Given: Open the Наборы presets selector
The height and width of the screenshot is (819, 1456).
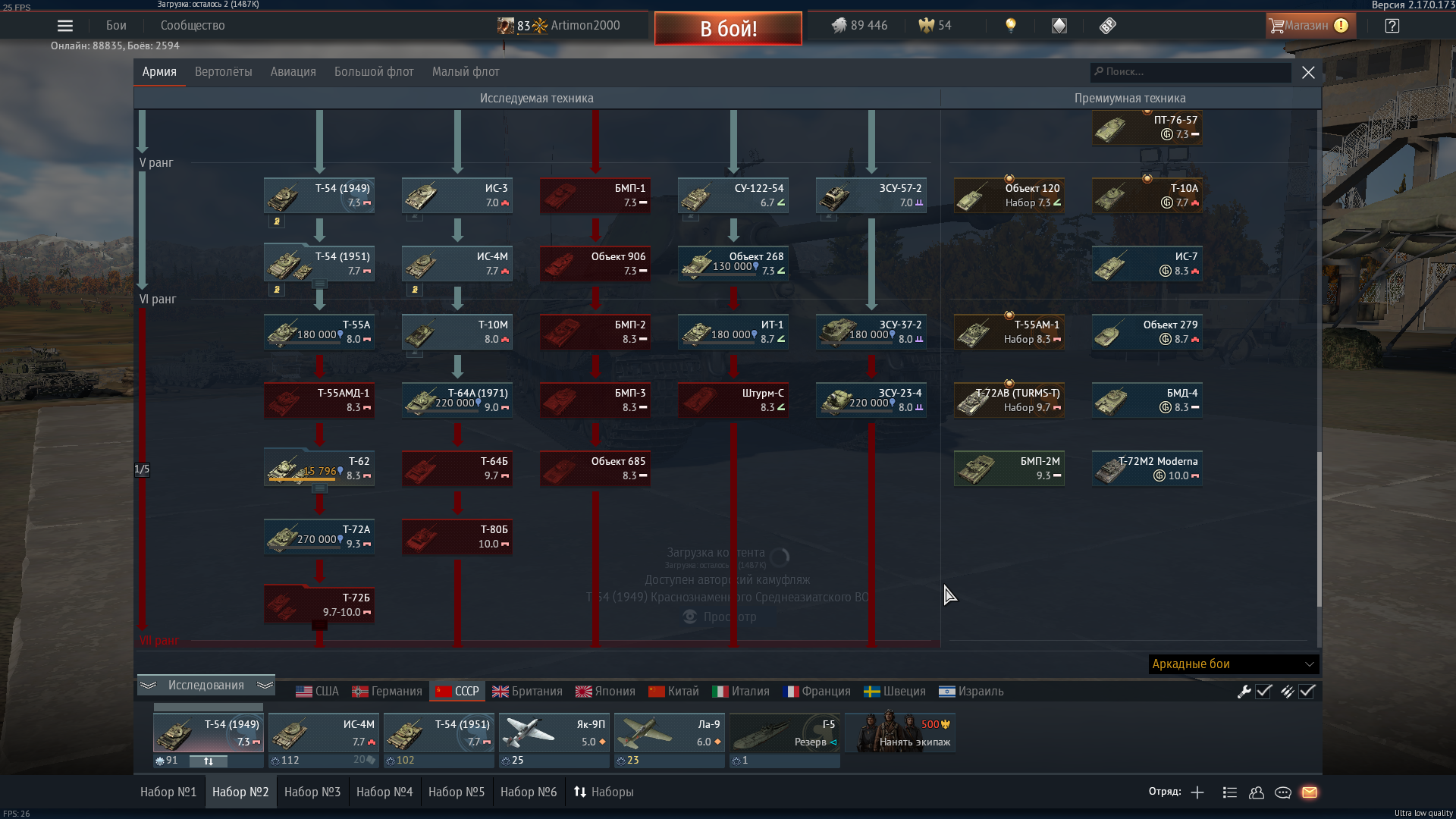Looking at the screenshot, I should pos(604,792).
